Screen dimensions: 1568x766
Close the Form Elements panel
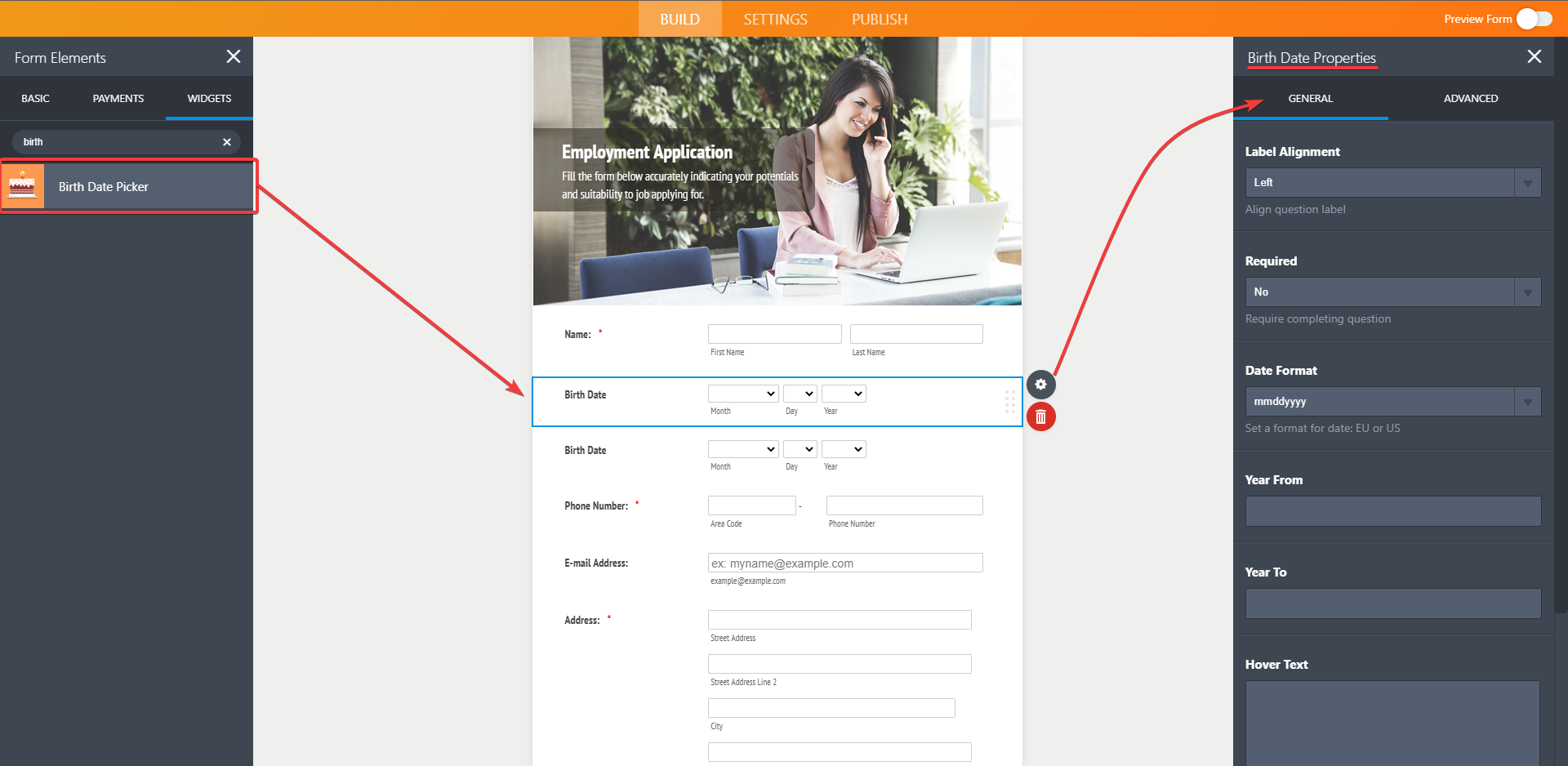coord(234,56)
